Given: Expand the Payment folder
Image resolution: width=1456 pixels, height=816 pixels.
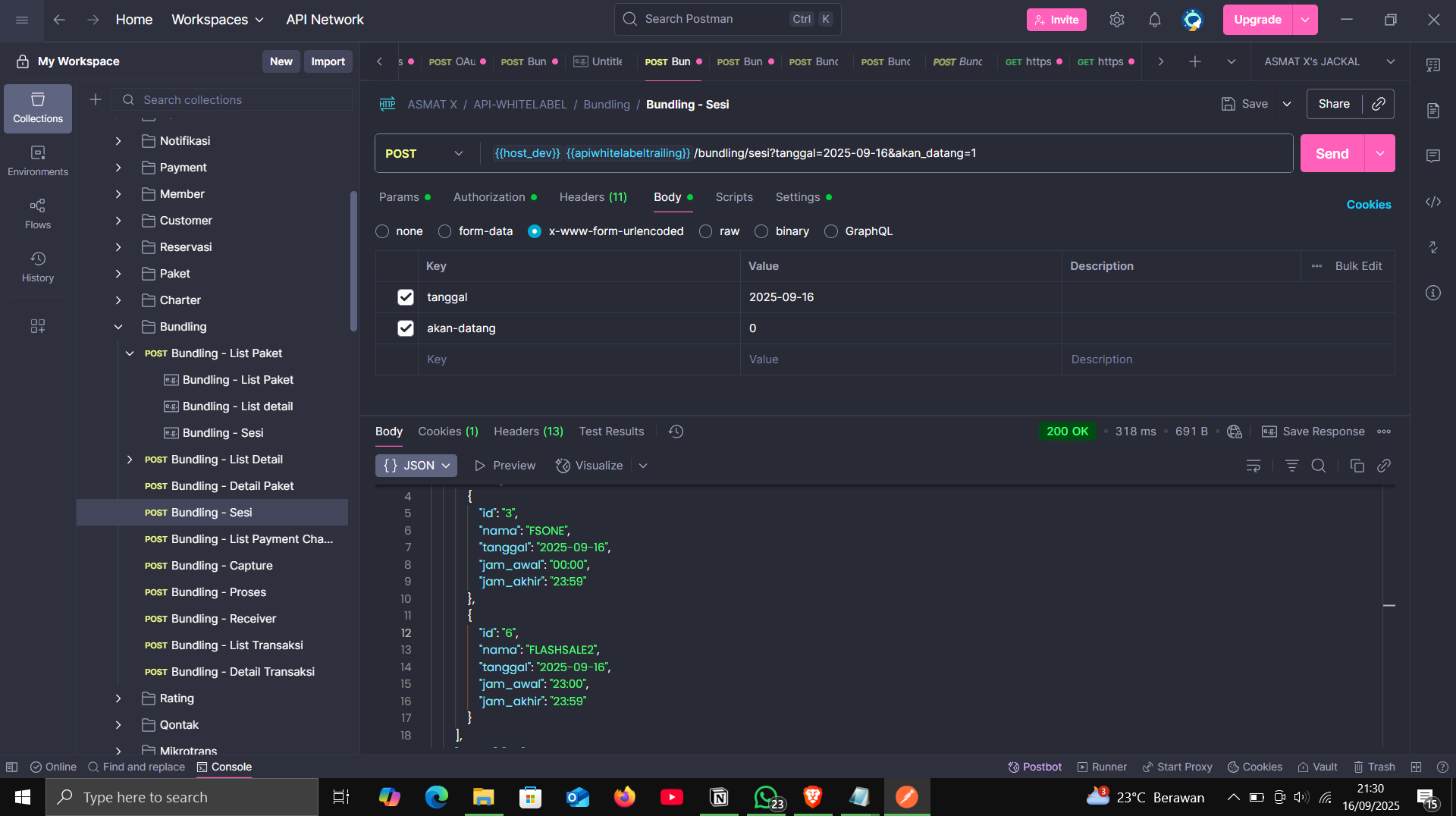Looking at the screenshot, I should pos(118,168).
